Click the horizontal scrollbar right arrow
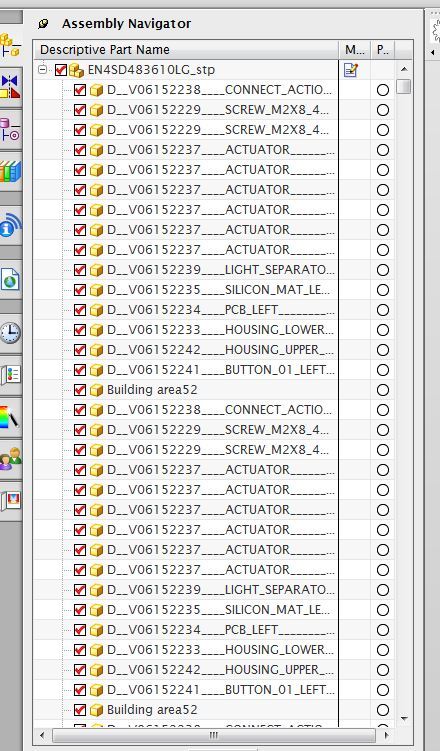This screenshot has height=751, width=440. [x=387, y=735]
